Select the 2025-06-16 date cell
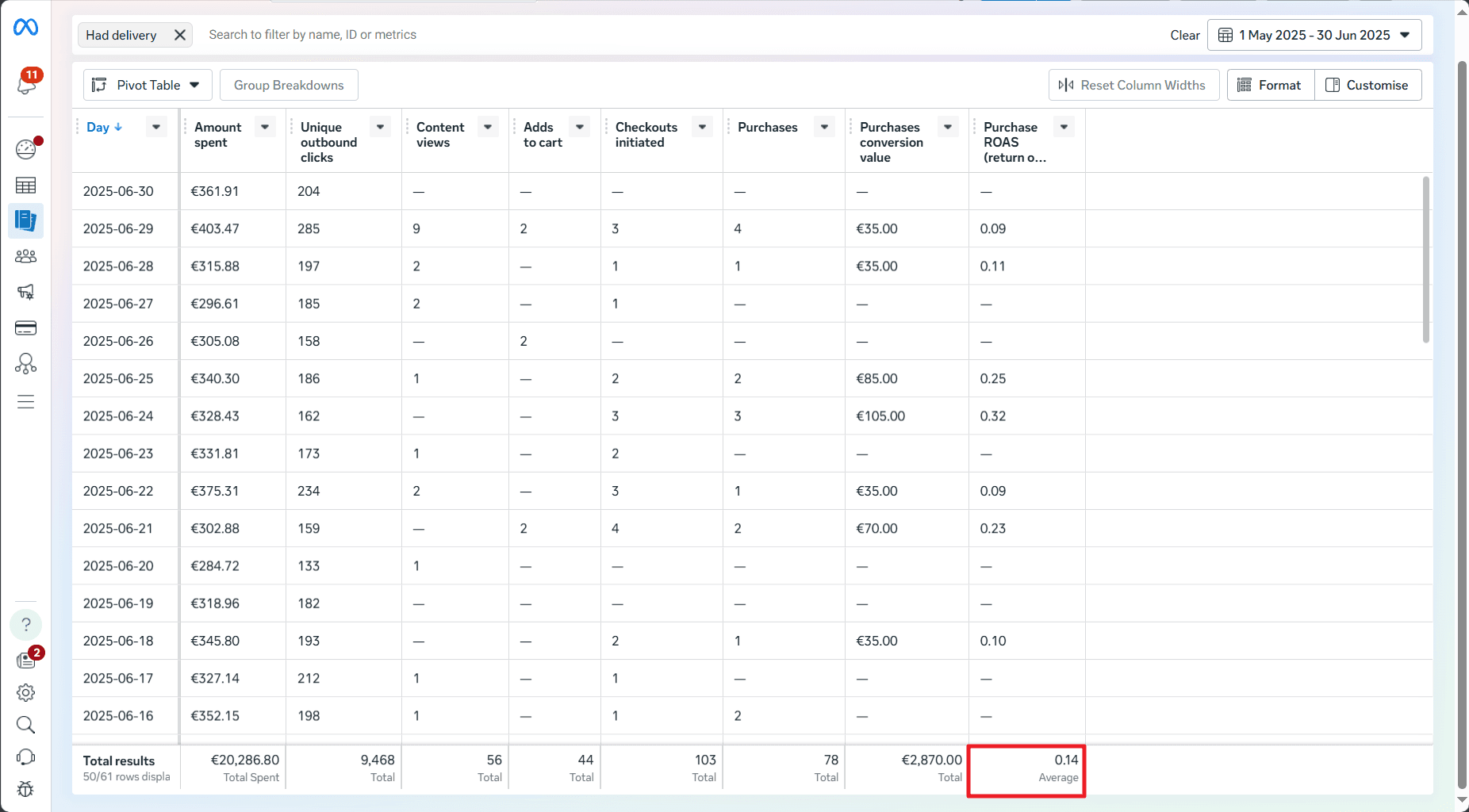 tap(118, 715)
